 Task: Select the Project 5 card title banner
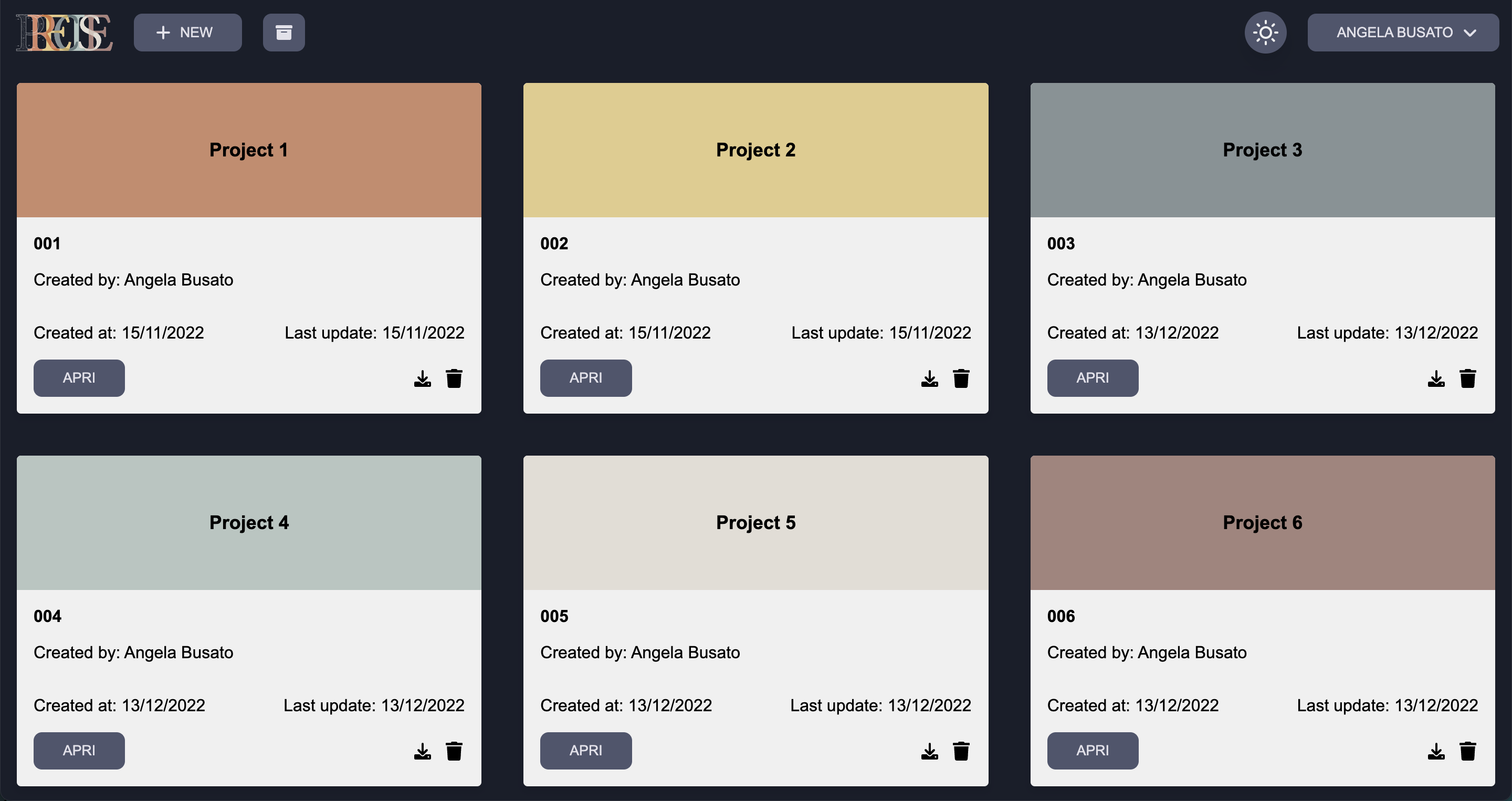coord(755,522)
